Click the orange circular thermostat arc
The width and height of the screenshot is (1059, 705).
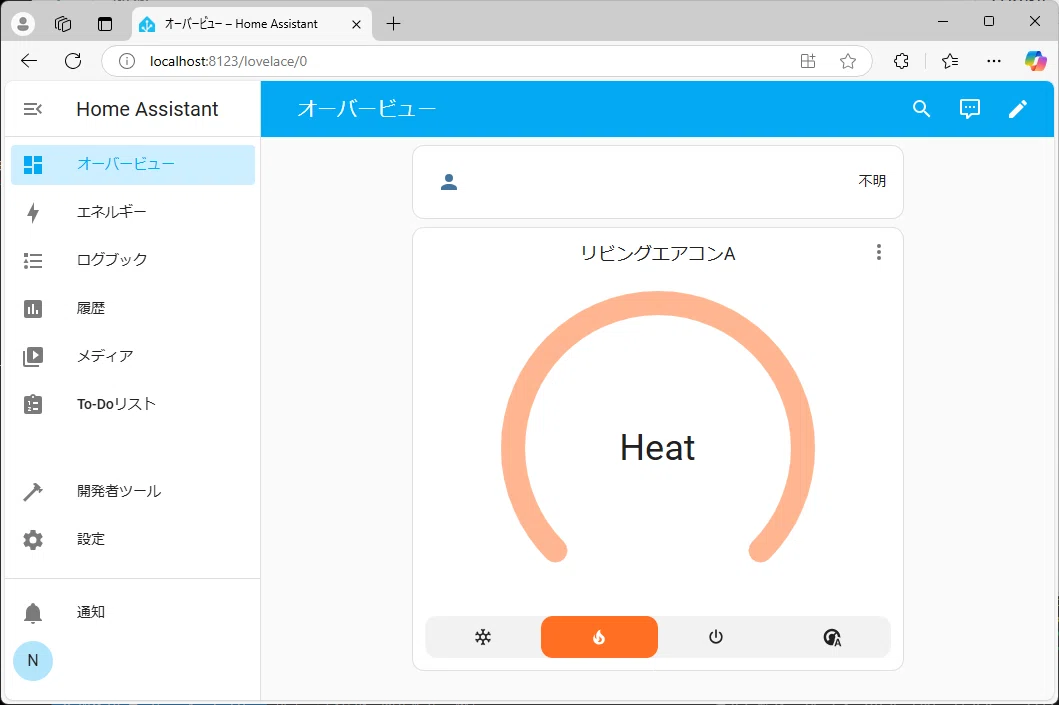658,303
